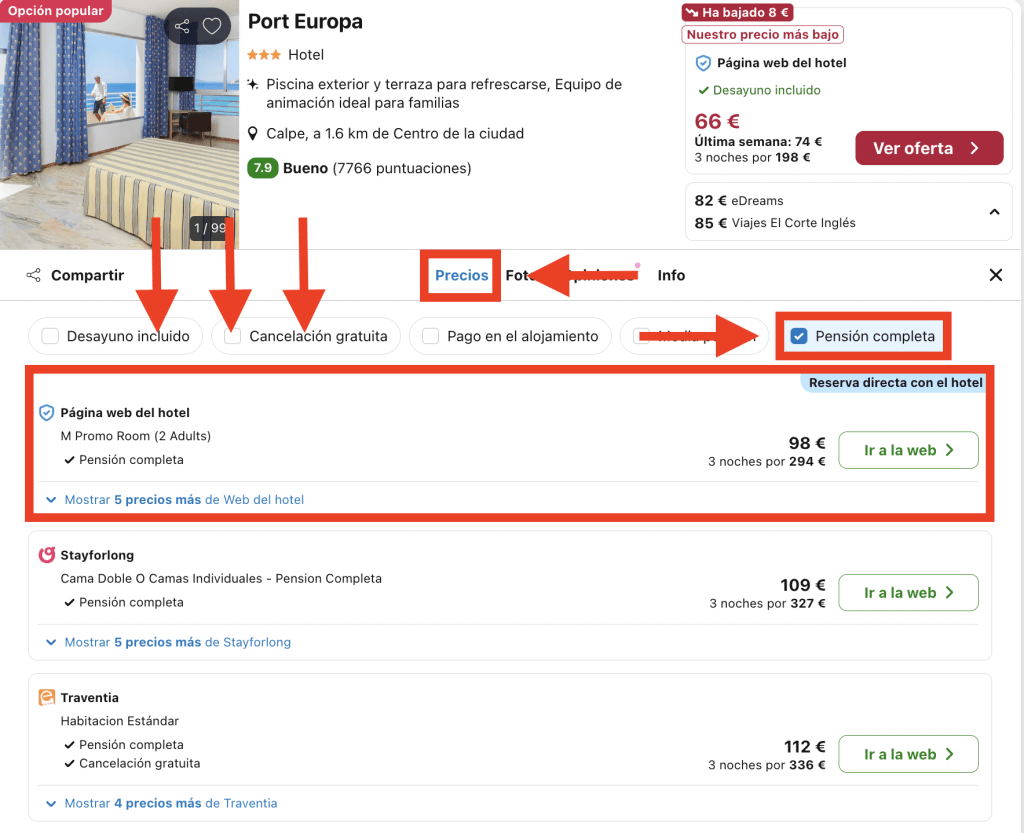This screenshot has height=833, width=1024.
Task: Click the map pin location icon
Action: [254, 134]
